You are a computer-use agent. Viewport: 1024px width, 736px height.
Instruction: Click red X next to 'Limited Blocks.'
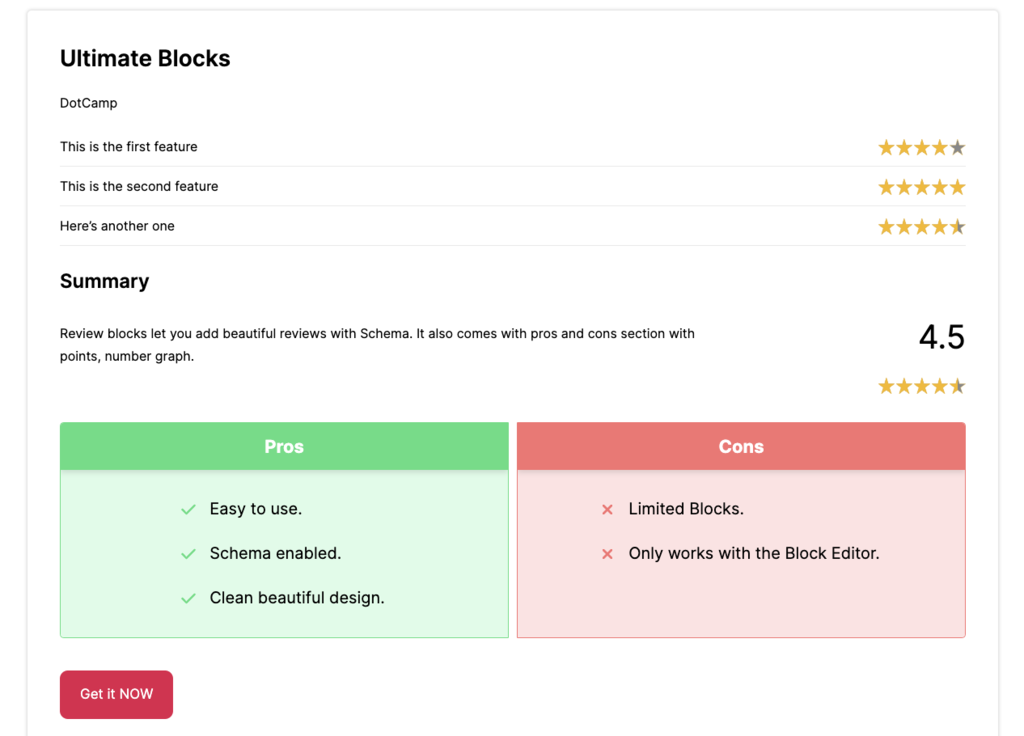click(x=607, y=510)
